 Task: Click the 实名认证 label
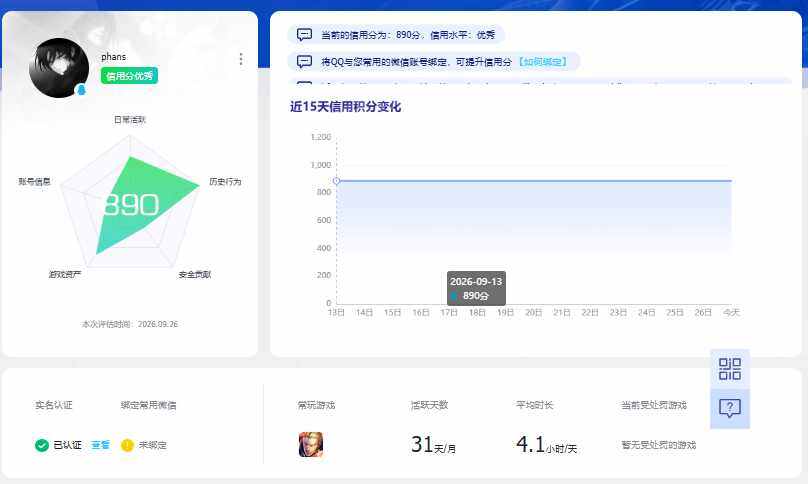pyautogui.click(x=54, y=405)
